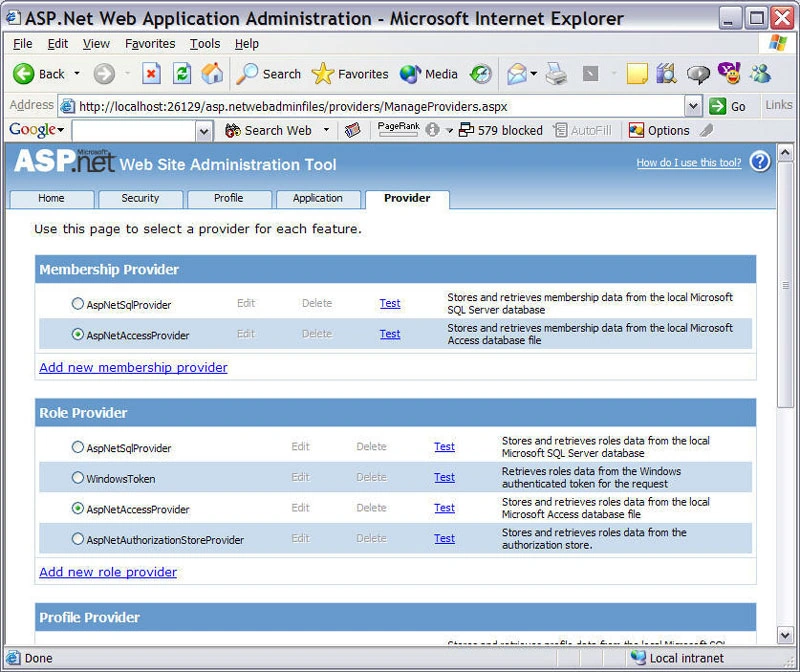Click the page vertical scrollbar thumb
800x672 pixels.
tap(785, 285)
